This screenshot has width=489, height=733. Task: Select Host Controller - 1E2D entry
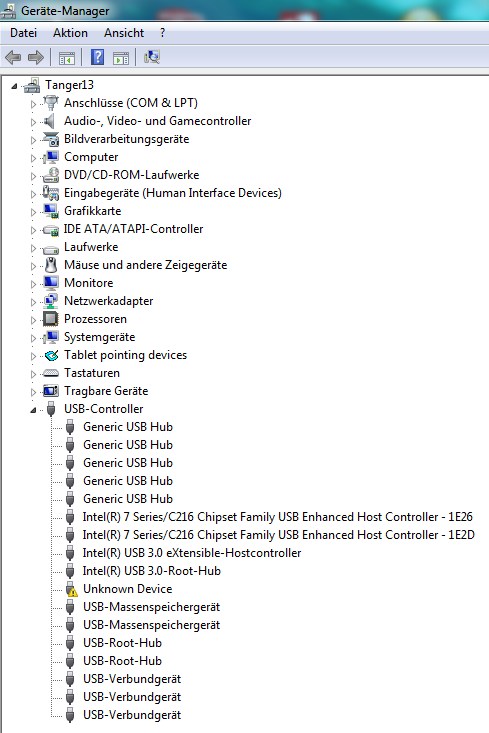coord(279,535)
